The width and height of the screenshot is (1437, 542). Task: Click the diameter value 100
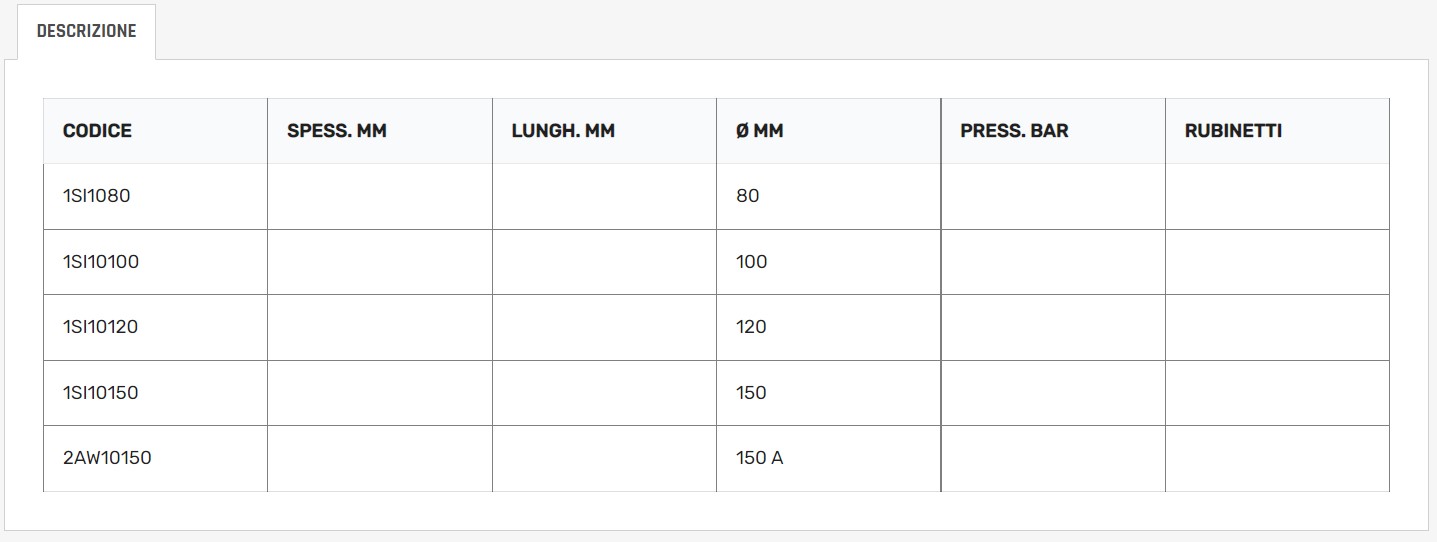(752, 262)
